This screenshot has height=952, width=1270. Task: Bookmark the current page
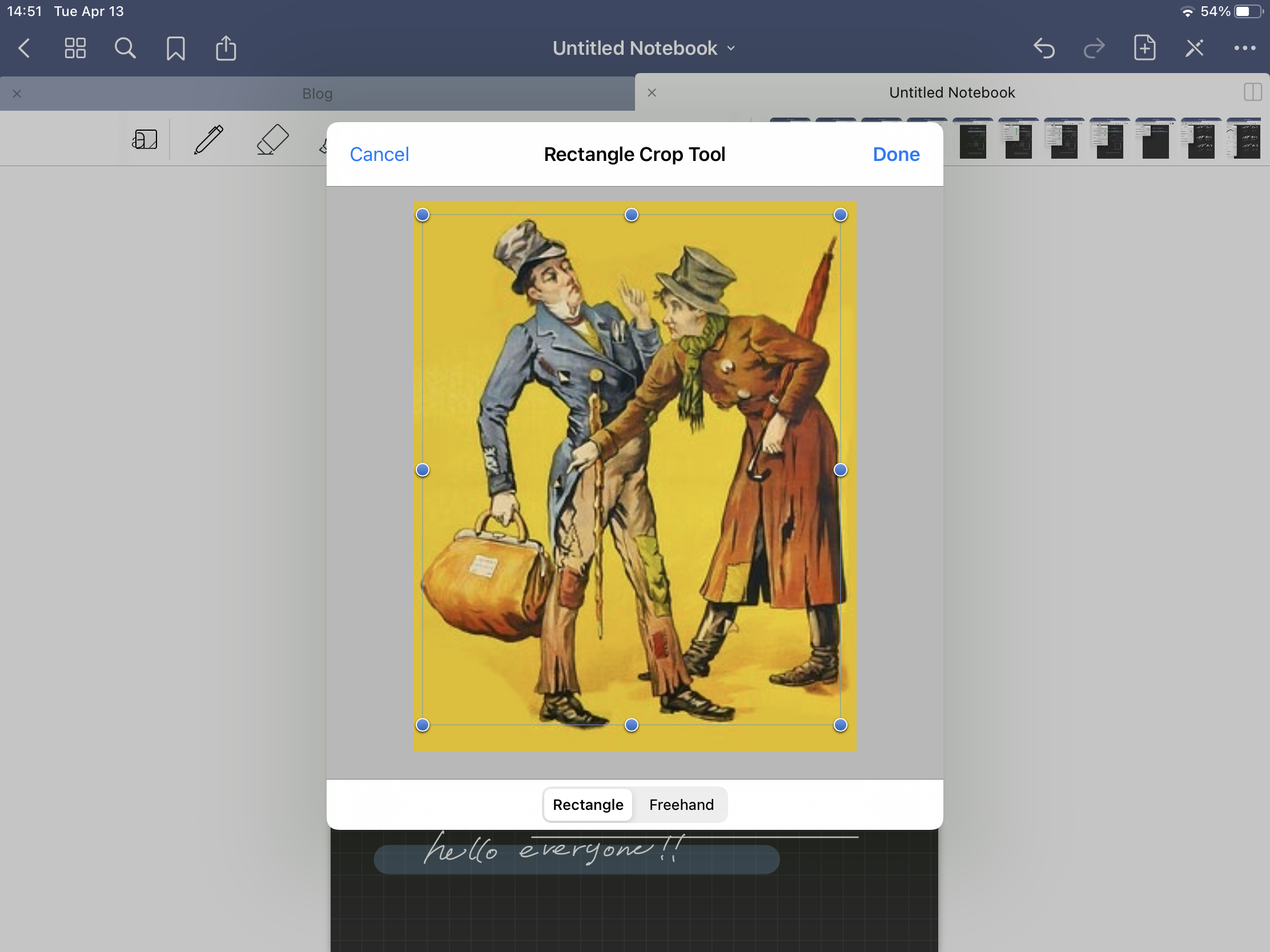[176, 48]
